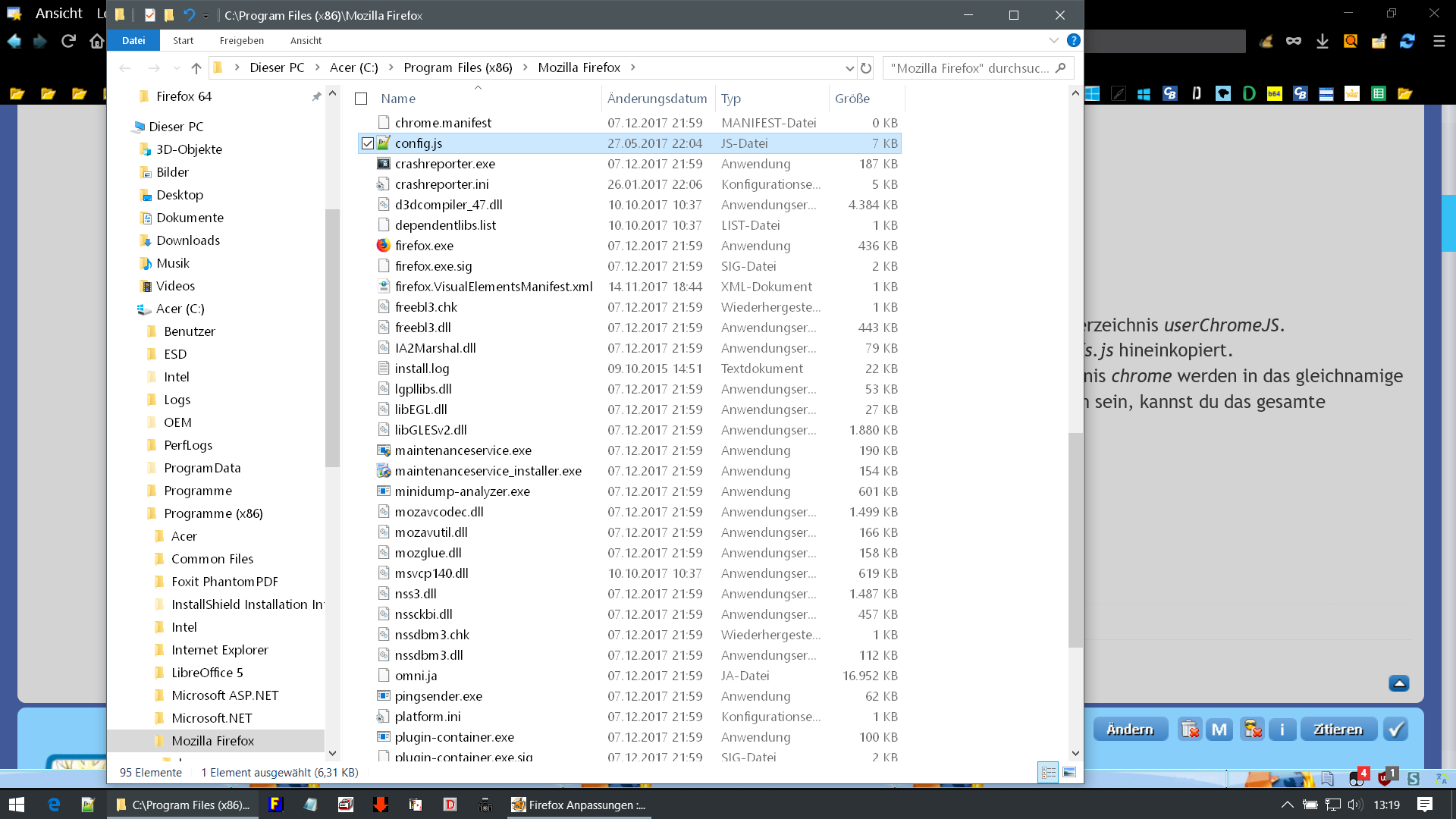The width and height of the screenshot is (1456, 819).
Task: Expand the ribbon with the chevron arrow
Action: pyautogui.click(x=1053, y=40)
